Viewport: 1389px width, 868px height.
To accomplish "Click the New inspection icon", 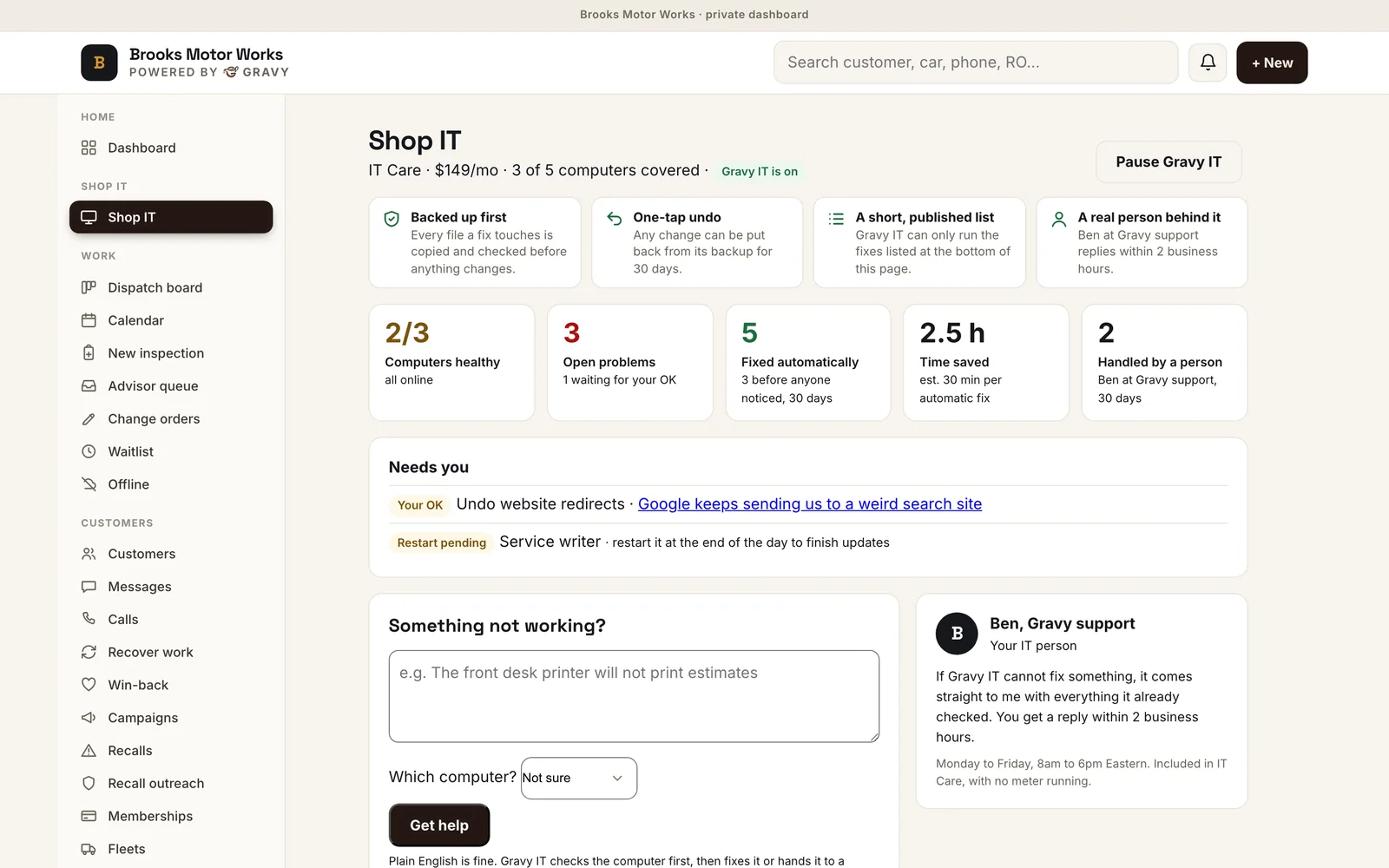I will click(x=89, y=353).
